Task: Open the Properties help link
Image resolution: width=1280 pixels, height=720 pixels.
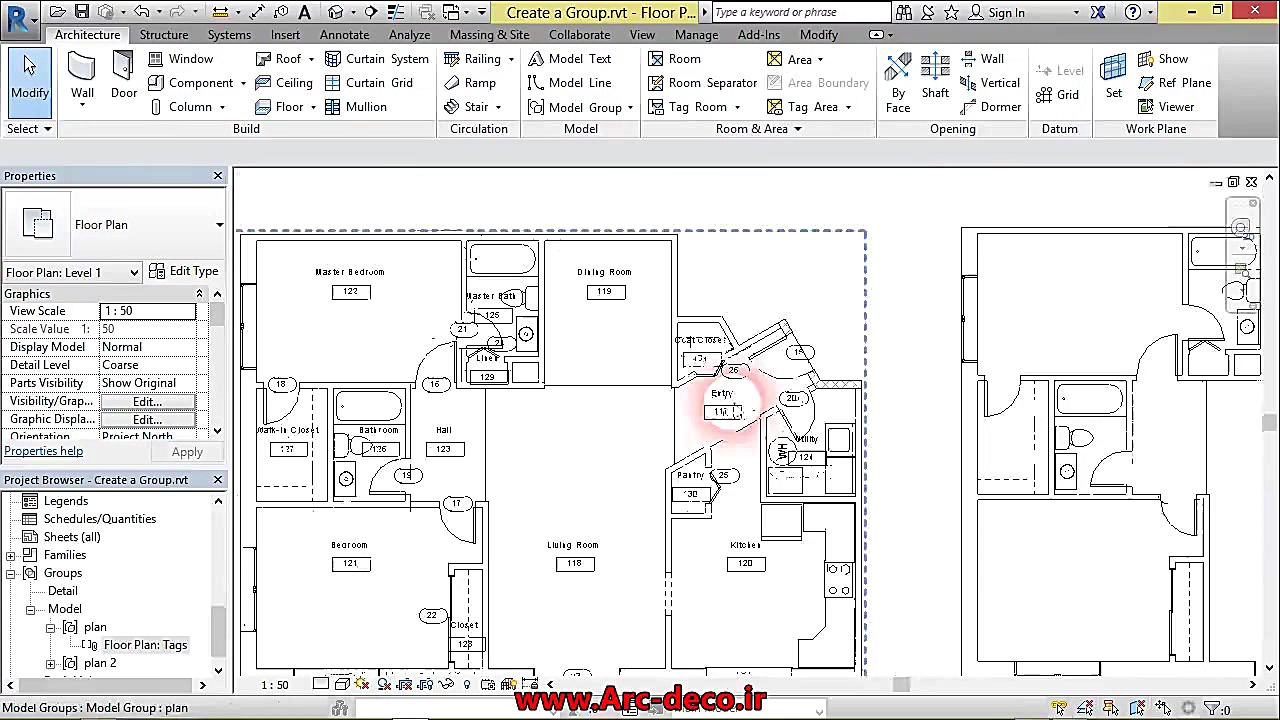Action: click(x=43, y=451)
